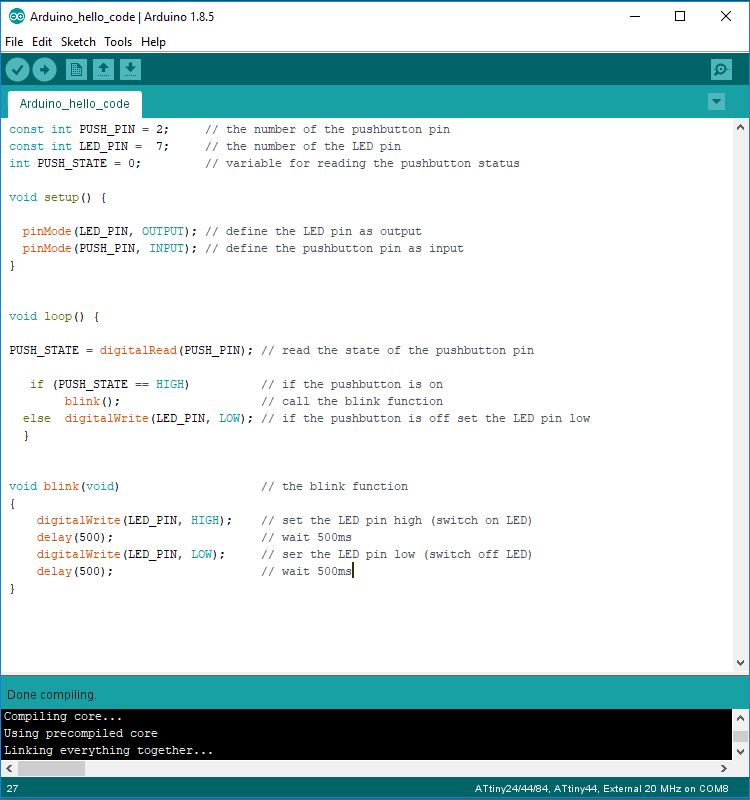Click the Arduino logo in title bar
Screen dimensions: 750x800
tap(17, 16)
